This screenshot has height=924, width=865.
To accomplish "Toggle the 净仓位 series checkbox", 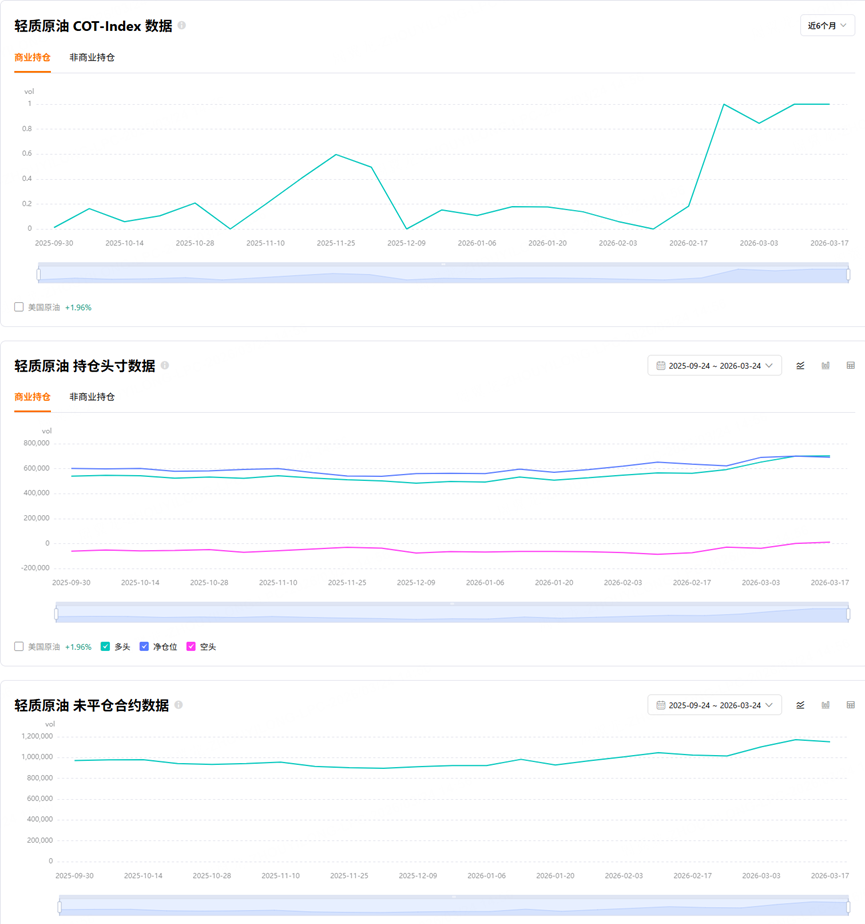I will tap(144, 646).
